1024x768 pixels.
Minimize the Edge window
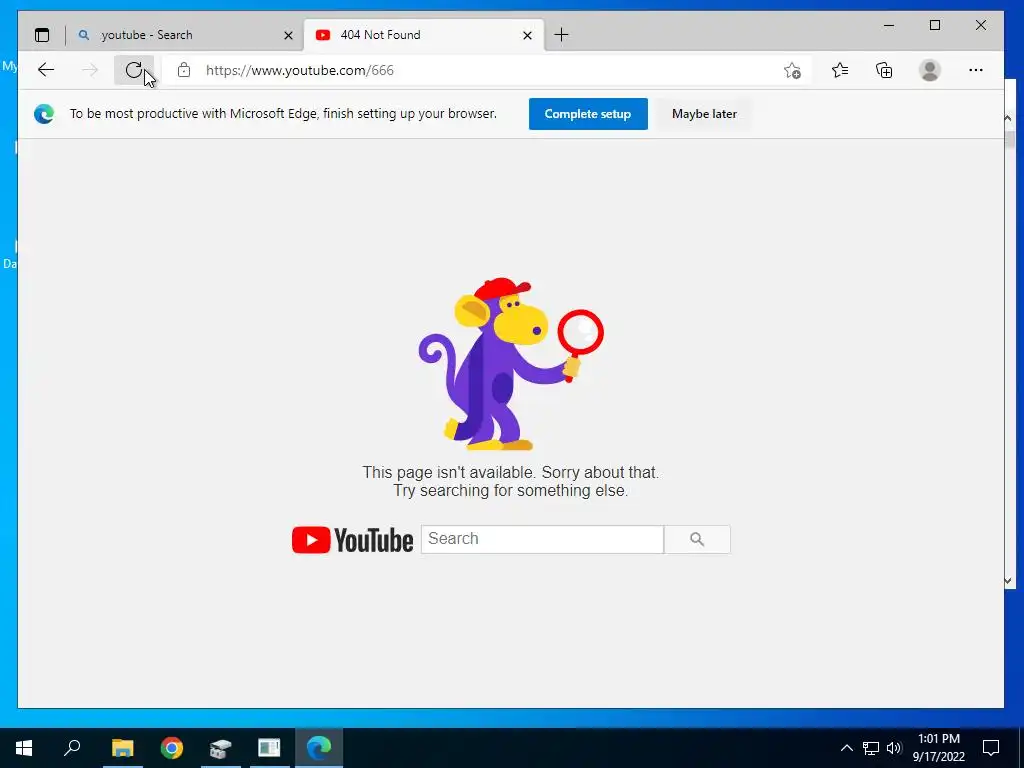tap(889, 25)
